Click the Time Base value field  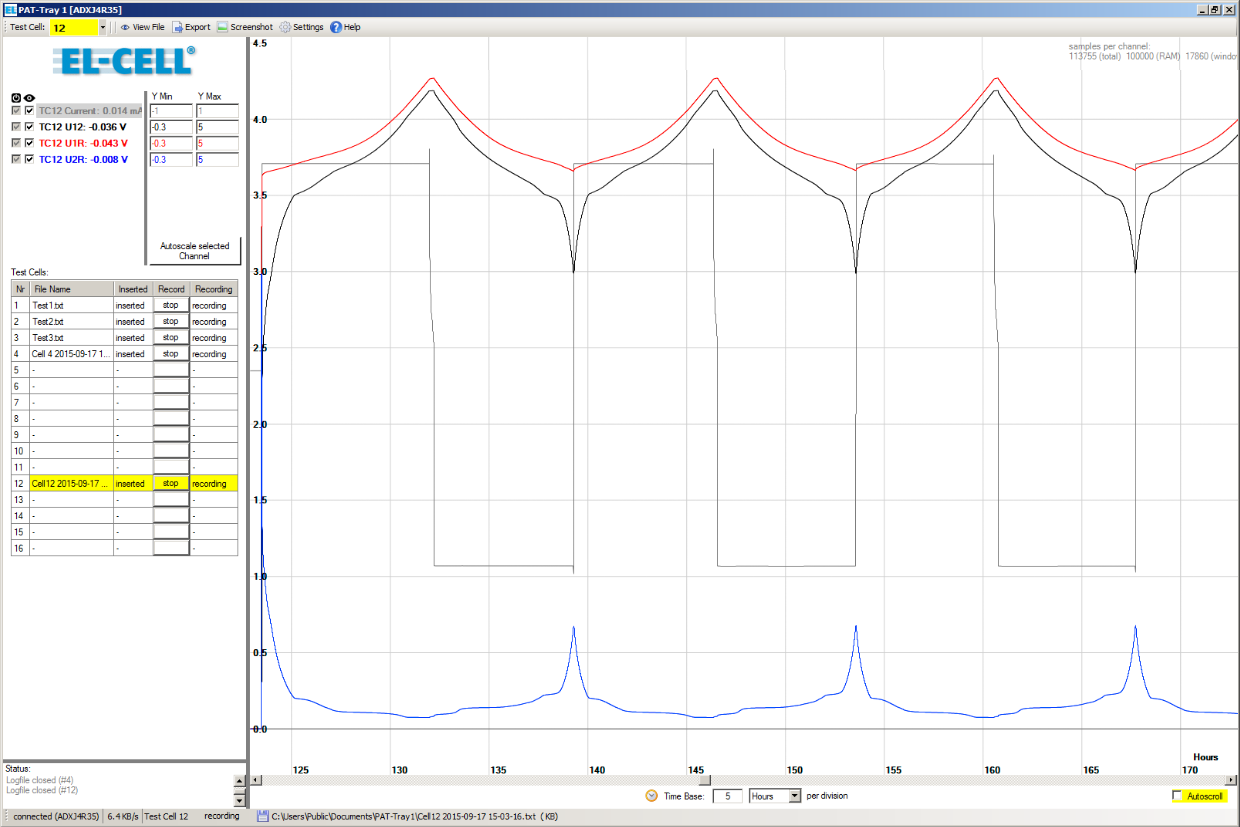(x=727, y=796)
